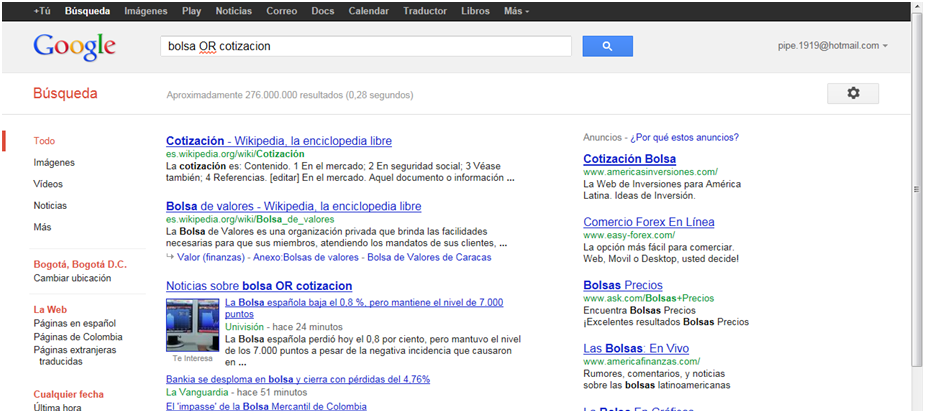925x413 pixels.
Task: Click the Aproximadamente 276.000.000 resultados text
Action: point(290,95)
